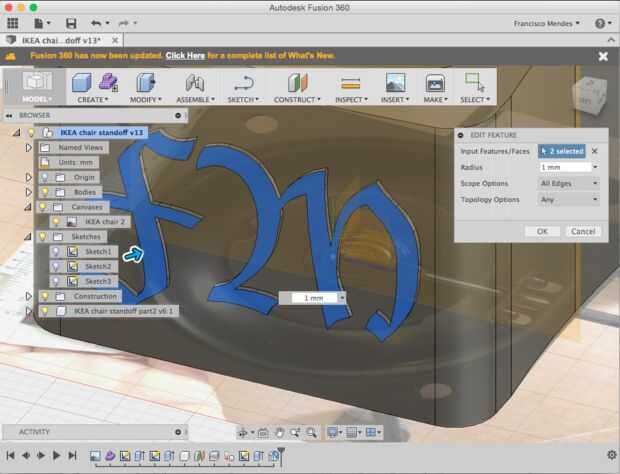Jump to timeline beginning
The width and height of the screenshot is (620, 474).
(11, 455)
